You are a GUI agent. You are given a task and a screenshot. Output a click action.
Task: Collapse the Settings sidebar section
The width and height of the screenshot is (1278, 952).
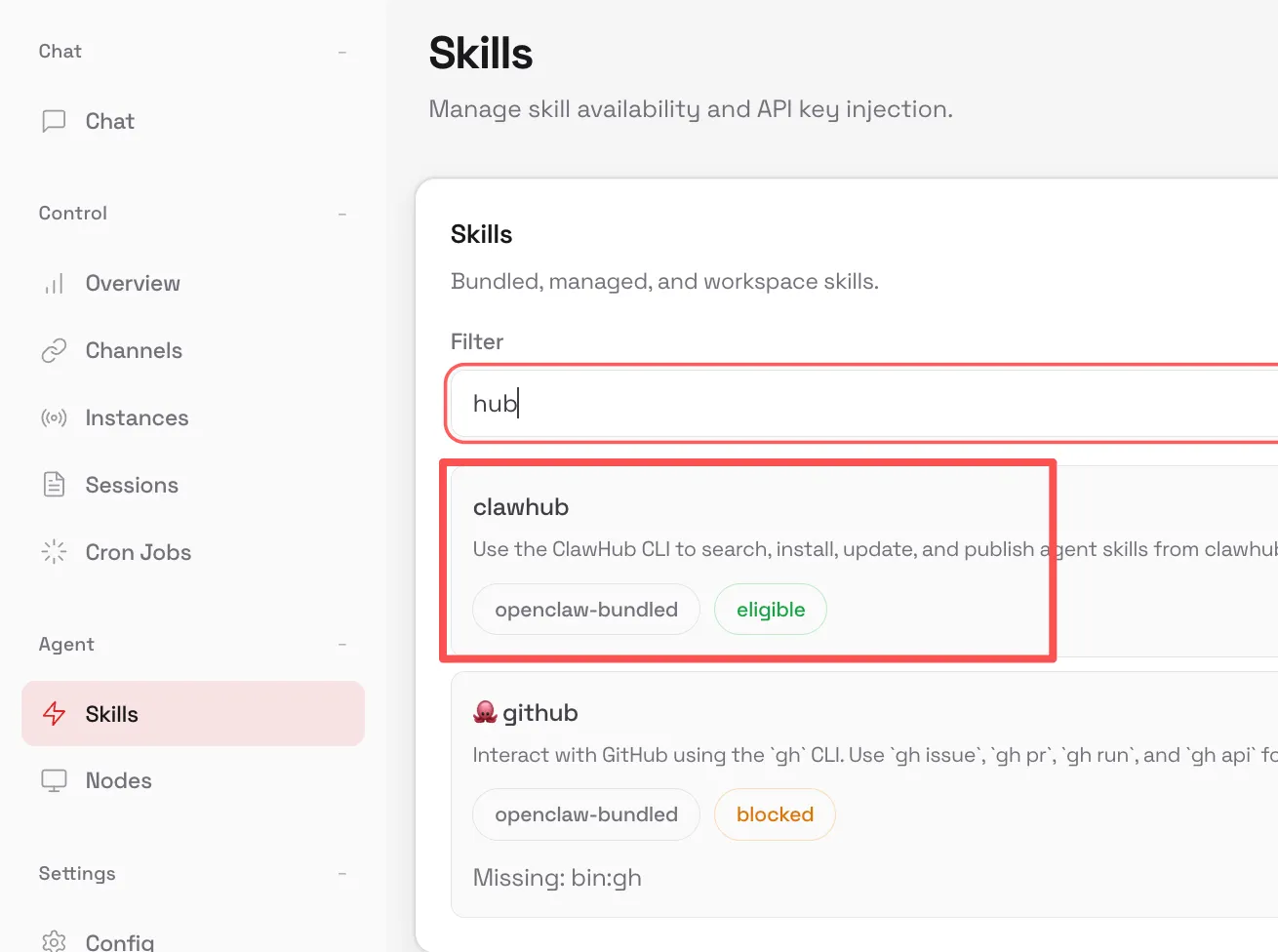(x=342, y=874)
